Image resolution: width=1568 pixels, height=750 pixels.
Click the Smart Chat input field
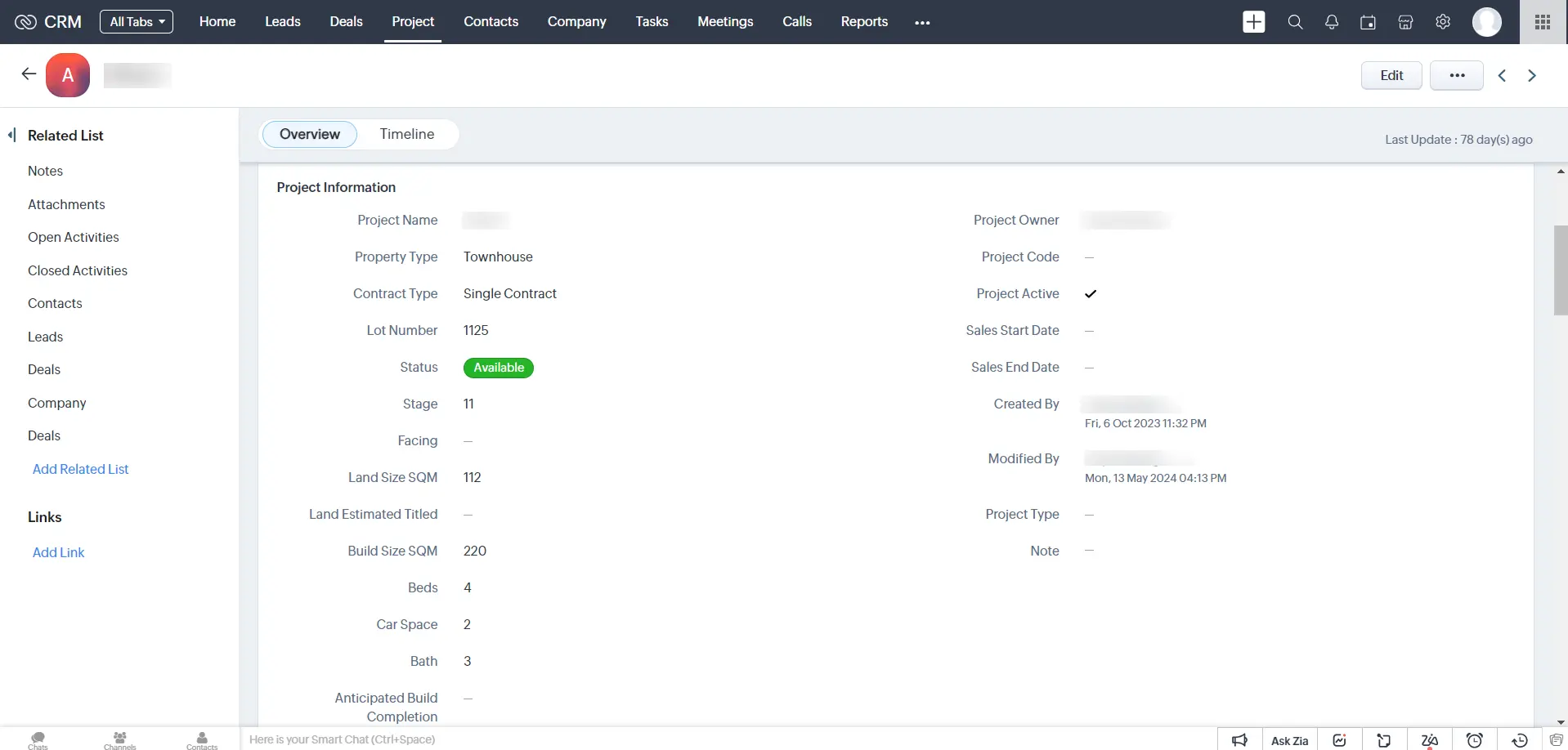[x=343, y=739]
